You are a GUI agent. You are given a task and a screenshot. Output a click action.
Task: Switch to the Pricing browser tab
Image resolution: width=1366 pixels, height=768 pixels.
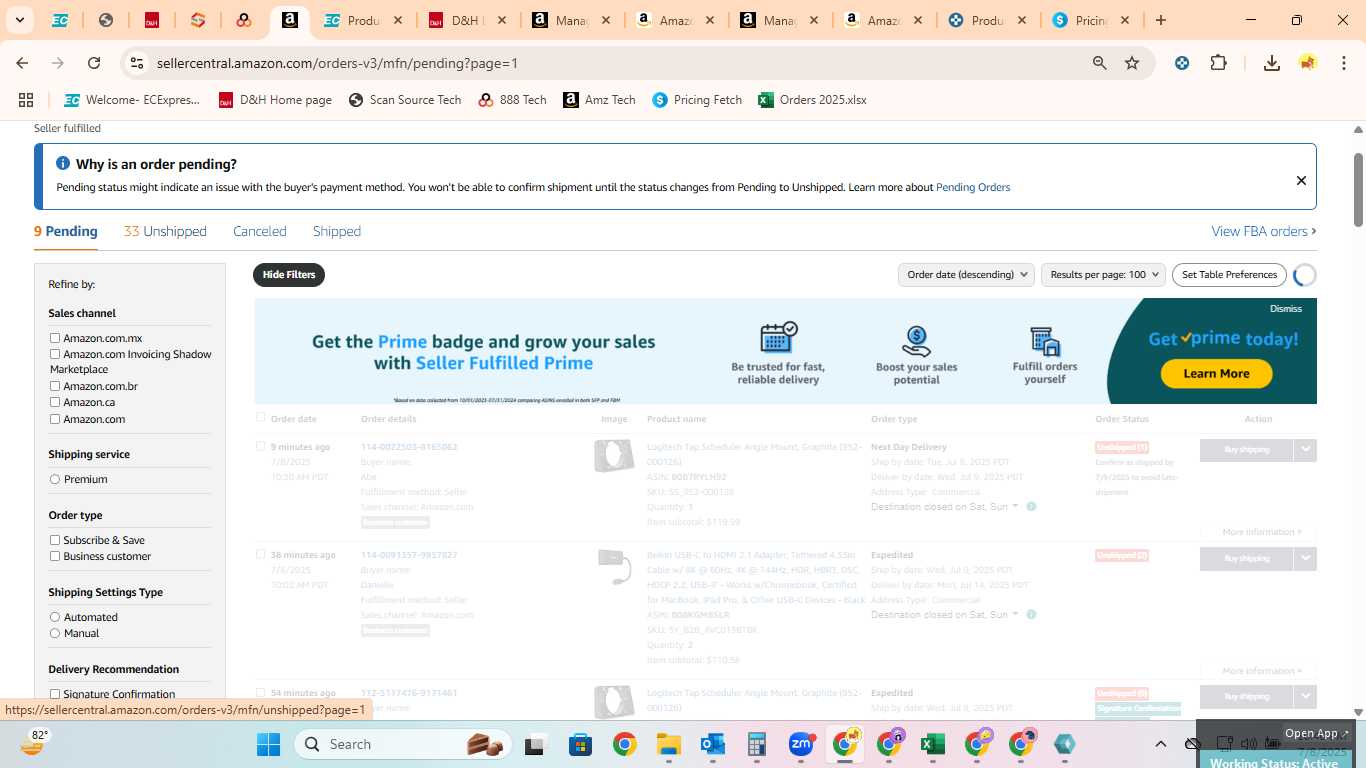point(1090,20)
